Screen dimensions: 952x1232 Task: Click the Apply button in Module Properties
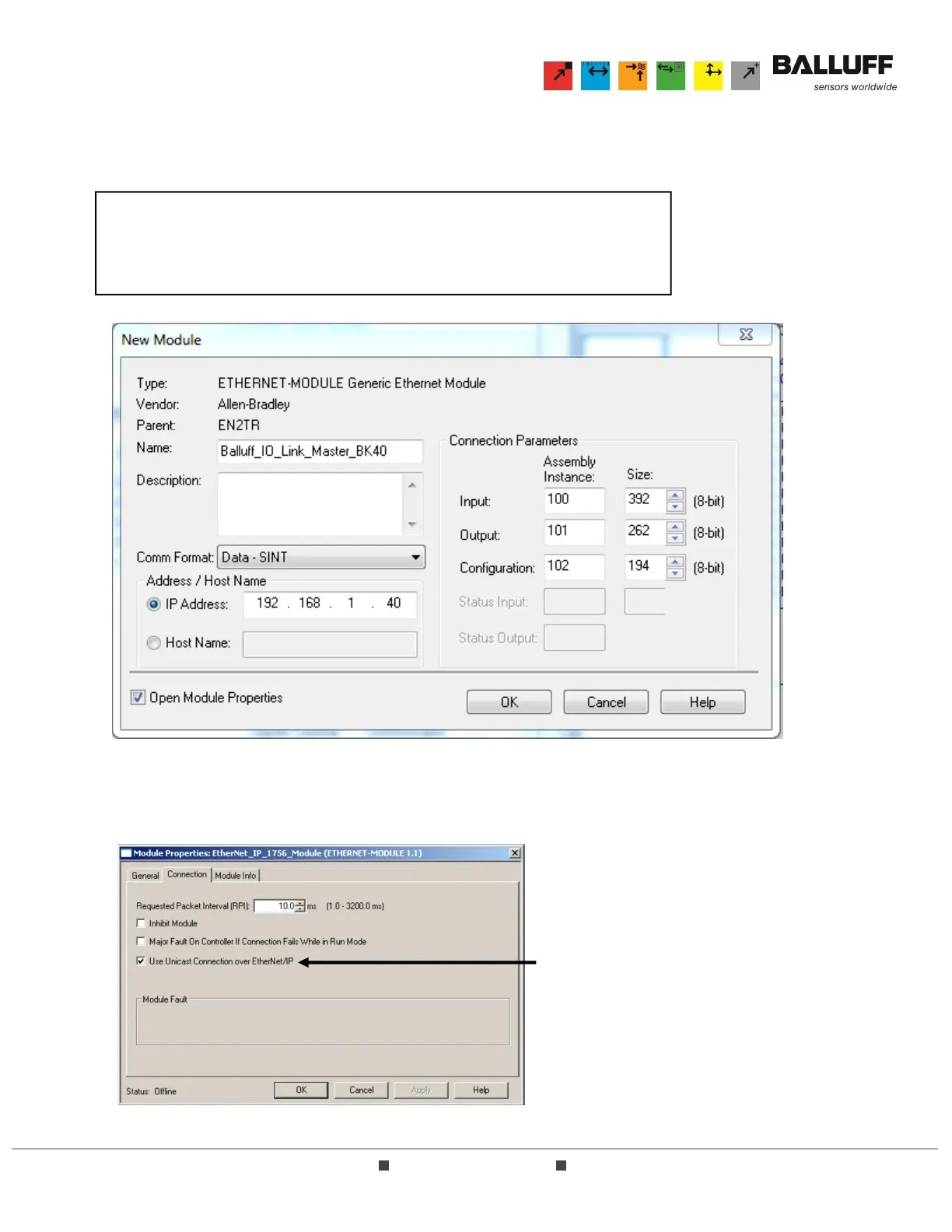421,1090
